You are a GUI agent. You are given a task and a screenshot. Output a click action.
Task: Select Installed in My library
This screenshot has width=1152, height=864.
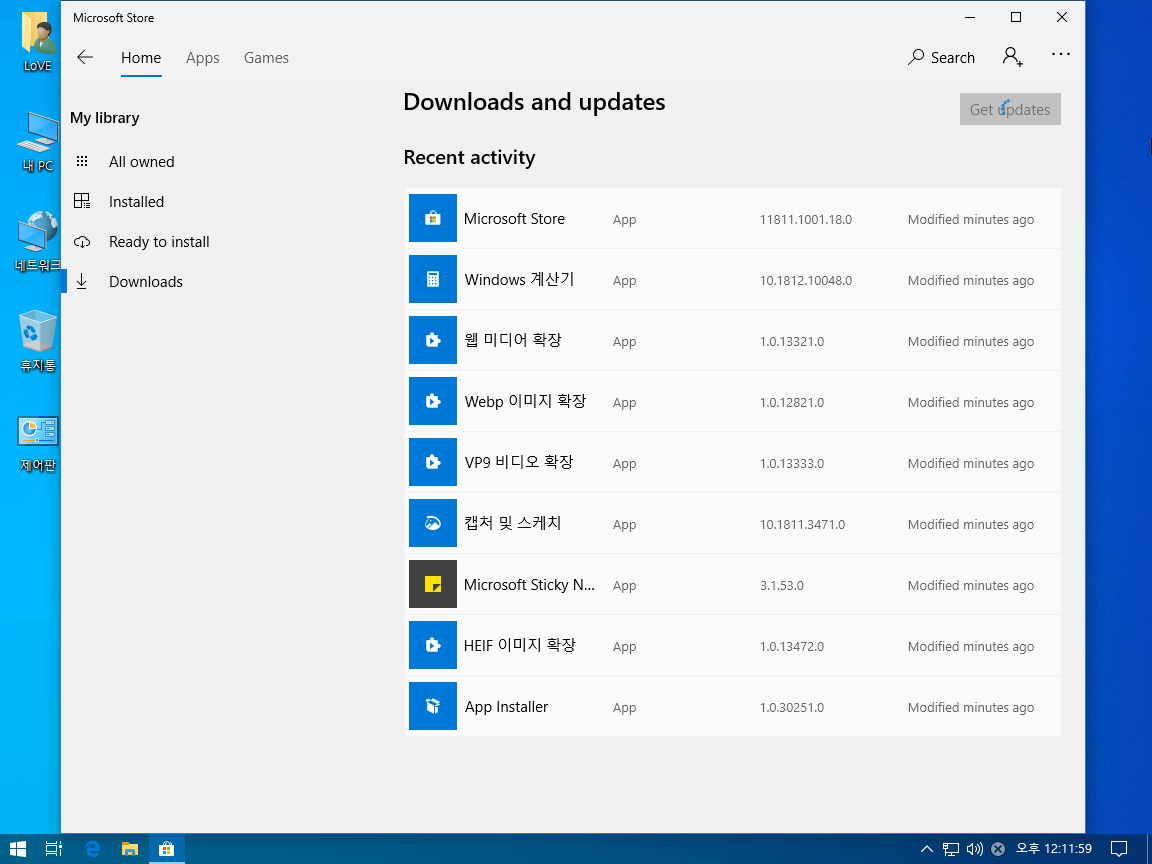click(137, 201)
